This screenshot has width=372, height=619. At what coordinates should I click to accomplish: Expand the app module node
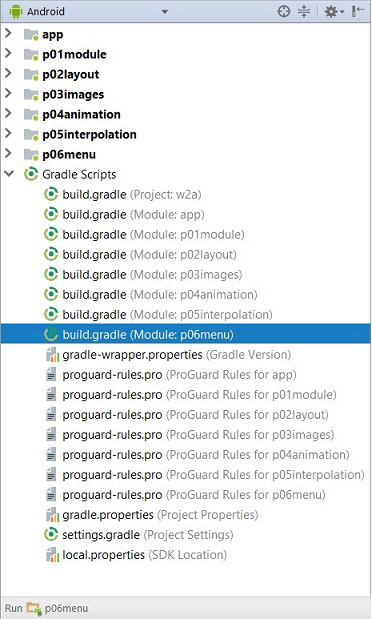(8, 34)
